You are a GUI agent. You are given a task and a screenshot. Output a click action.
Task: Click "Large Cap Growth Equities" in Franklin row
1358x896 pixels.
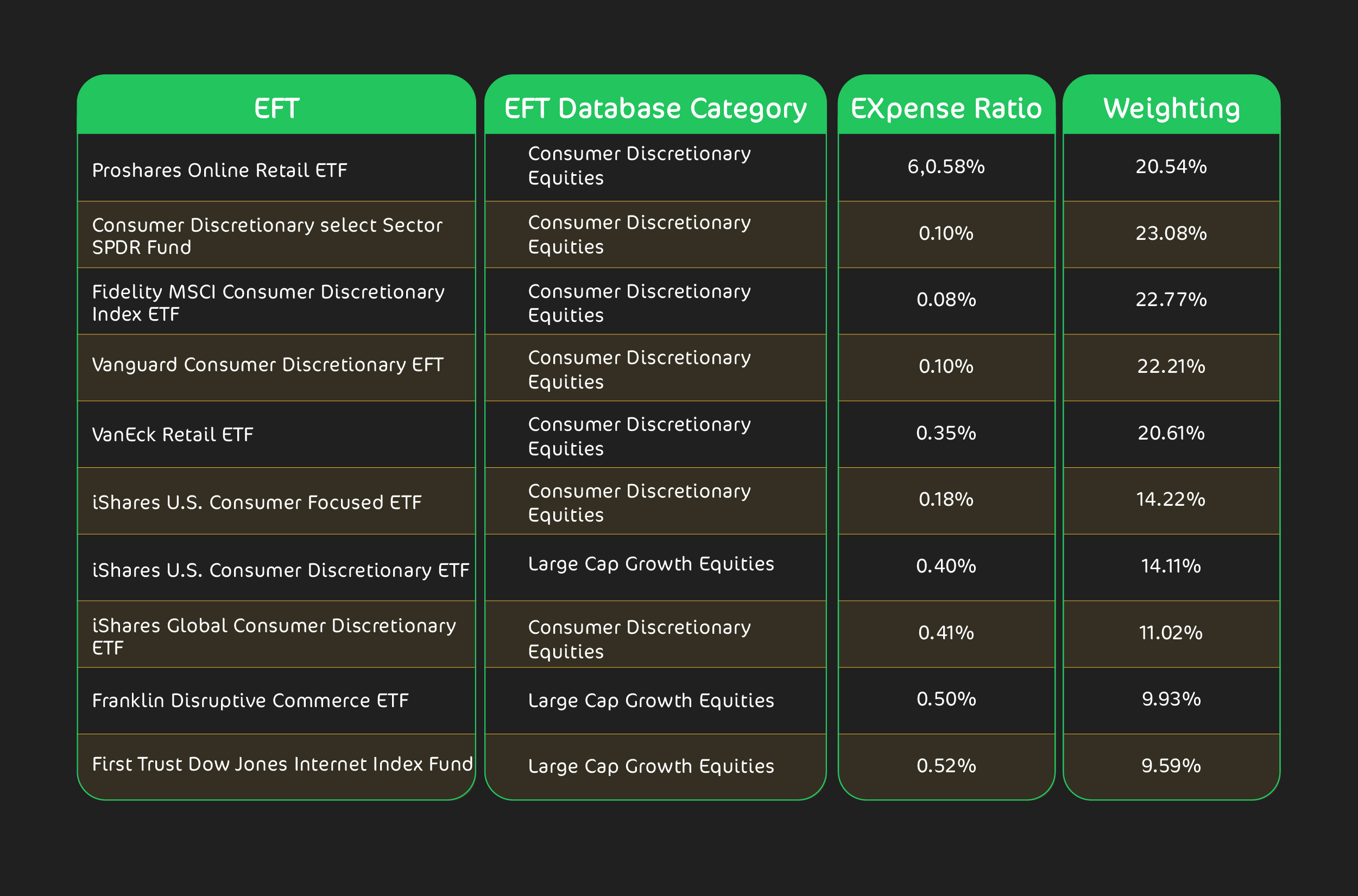tap(651, 701)
